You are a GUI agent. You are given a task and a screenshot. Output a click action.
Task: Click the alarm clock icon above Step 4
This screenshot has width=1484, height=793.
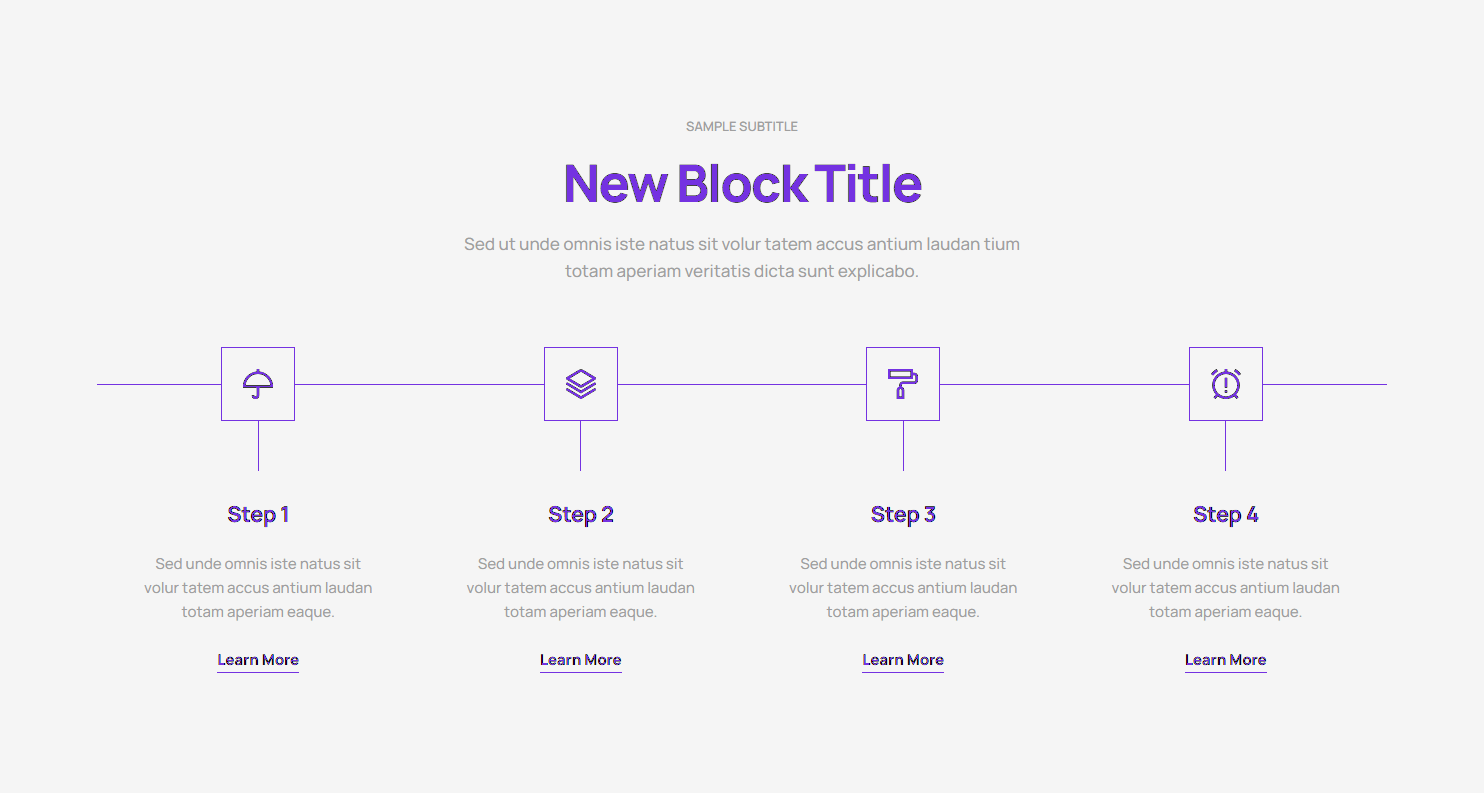1226,384
